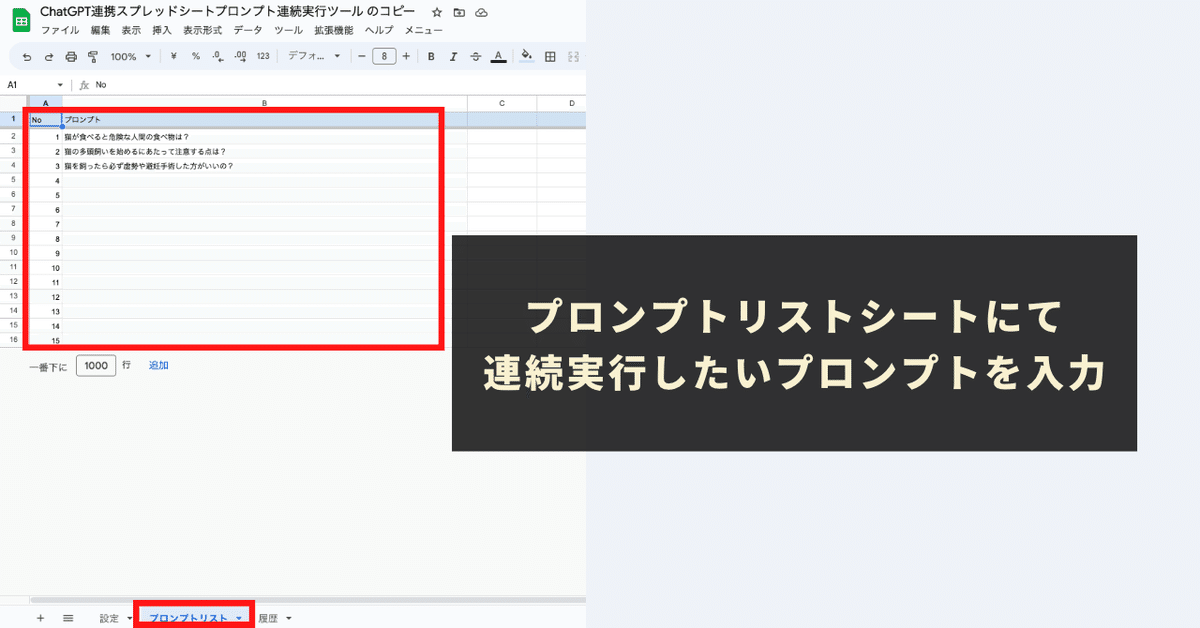Open the fill color picker
The image size is (1200, 628).
click(527, 57)
